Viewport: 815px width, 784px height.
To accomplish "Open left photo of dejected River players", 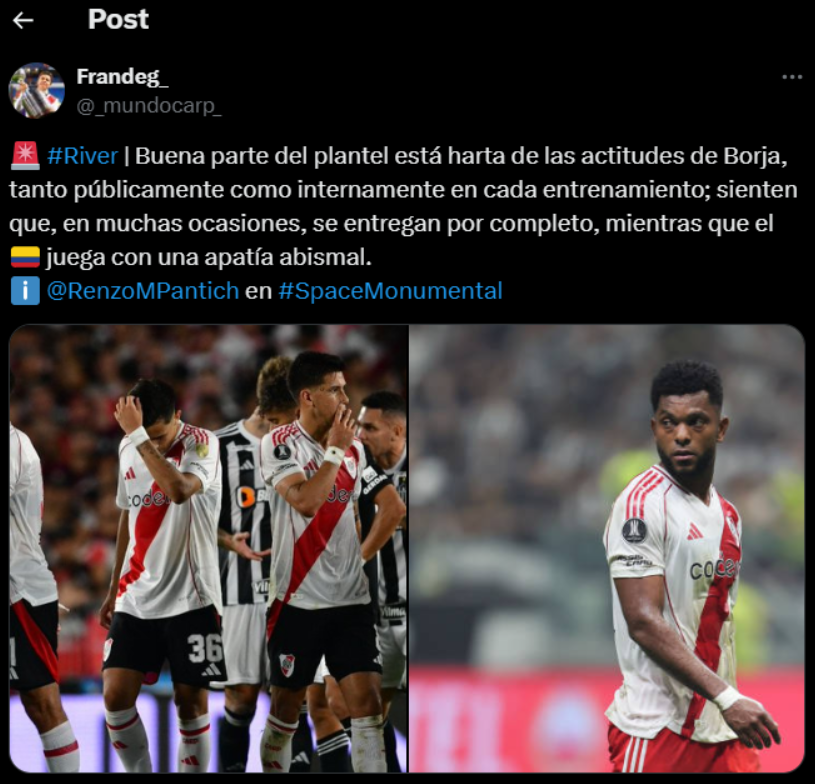I will [x=208, y=548].
